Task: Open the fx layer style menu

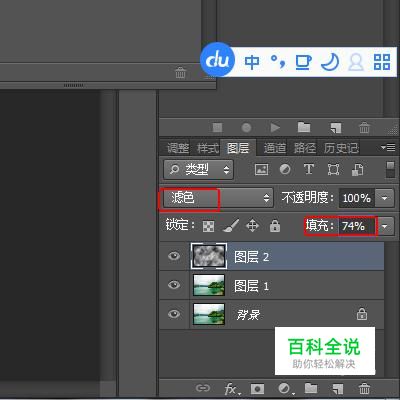Action: pos(232,389)
